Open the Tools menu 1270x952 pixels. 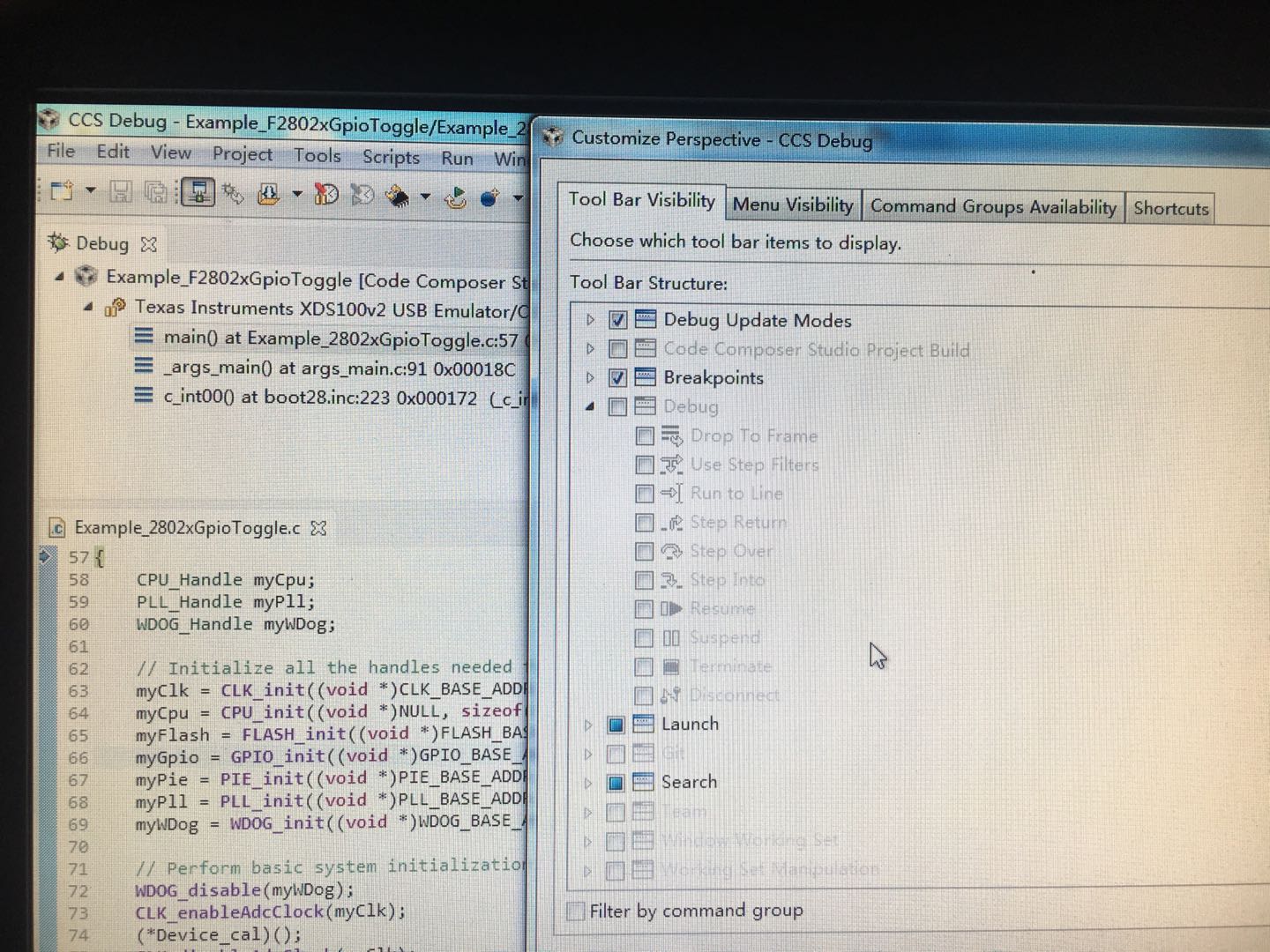317,156
